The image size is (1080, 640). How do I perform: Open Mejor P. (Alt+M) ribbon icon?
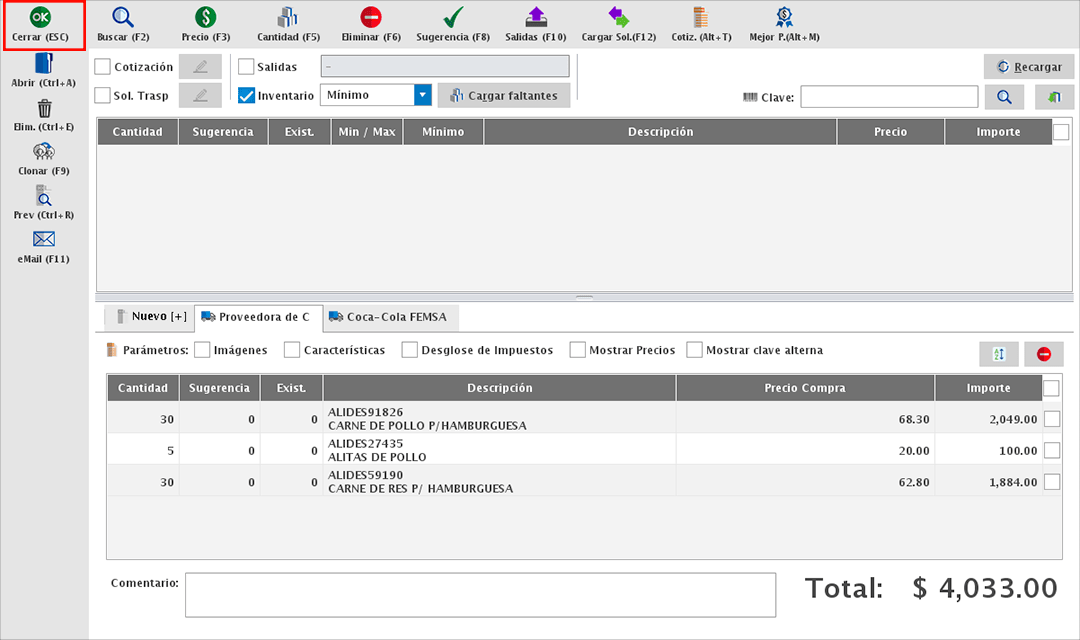click(x=784, y=18)
